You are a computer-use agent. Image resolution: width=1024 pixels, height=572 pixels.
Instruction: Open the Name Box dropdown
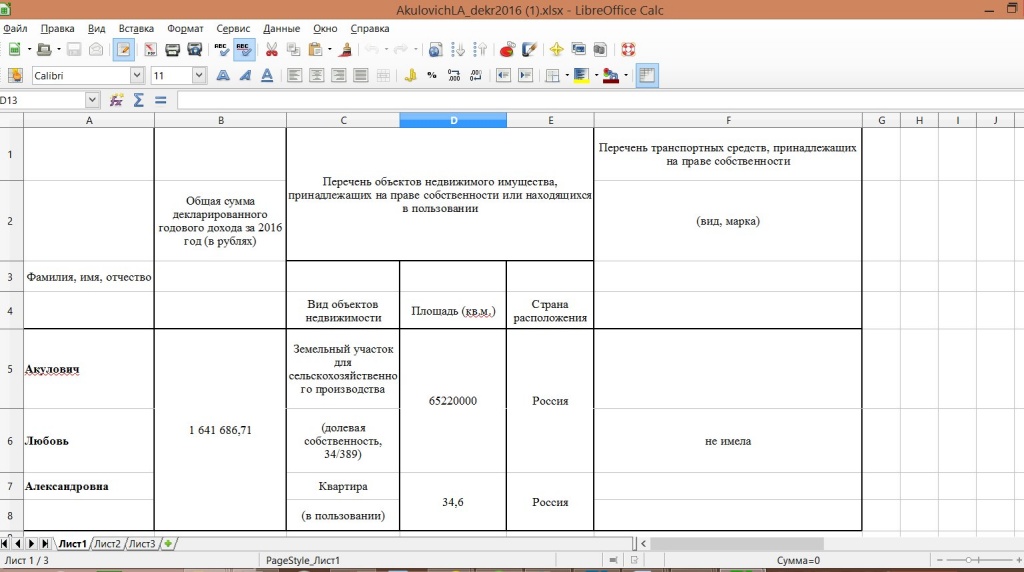pyautogui.click(x=92, y=100)
